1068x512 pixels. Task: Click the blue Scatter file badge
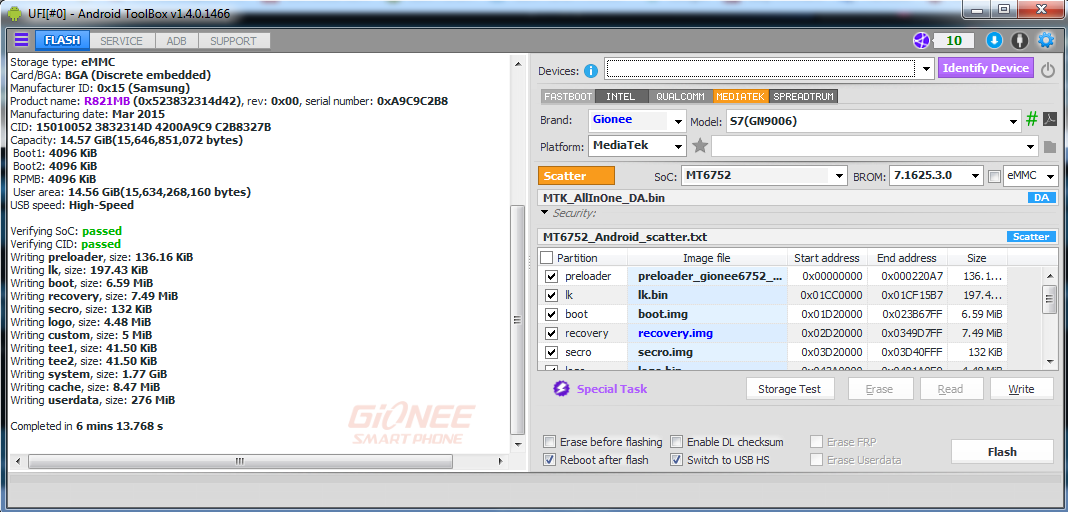point(1031,237)
